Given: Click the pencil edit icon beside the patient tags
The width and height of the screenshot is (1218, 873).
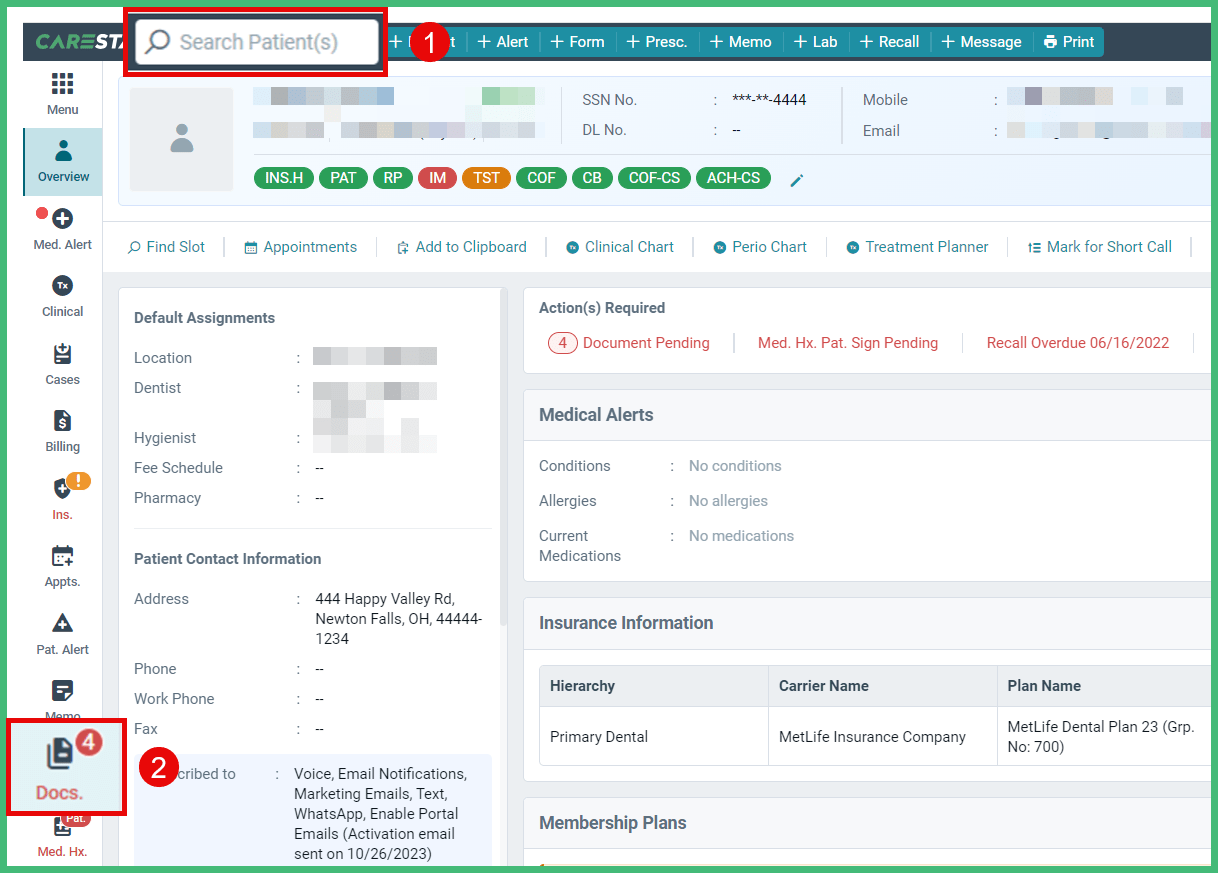Looking at the screenshot, I should 796,178.
